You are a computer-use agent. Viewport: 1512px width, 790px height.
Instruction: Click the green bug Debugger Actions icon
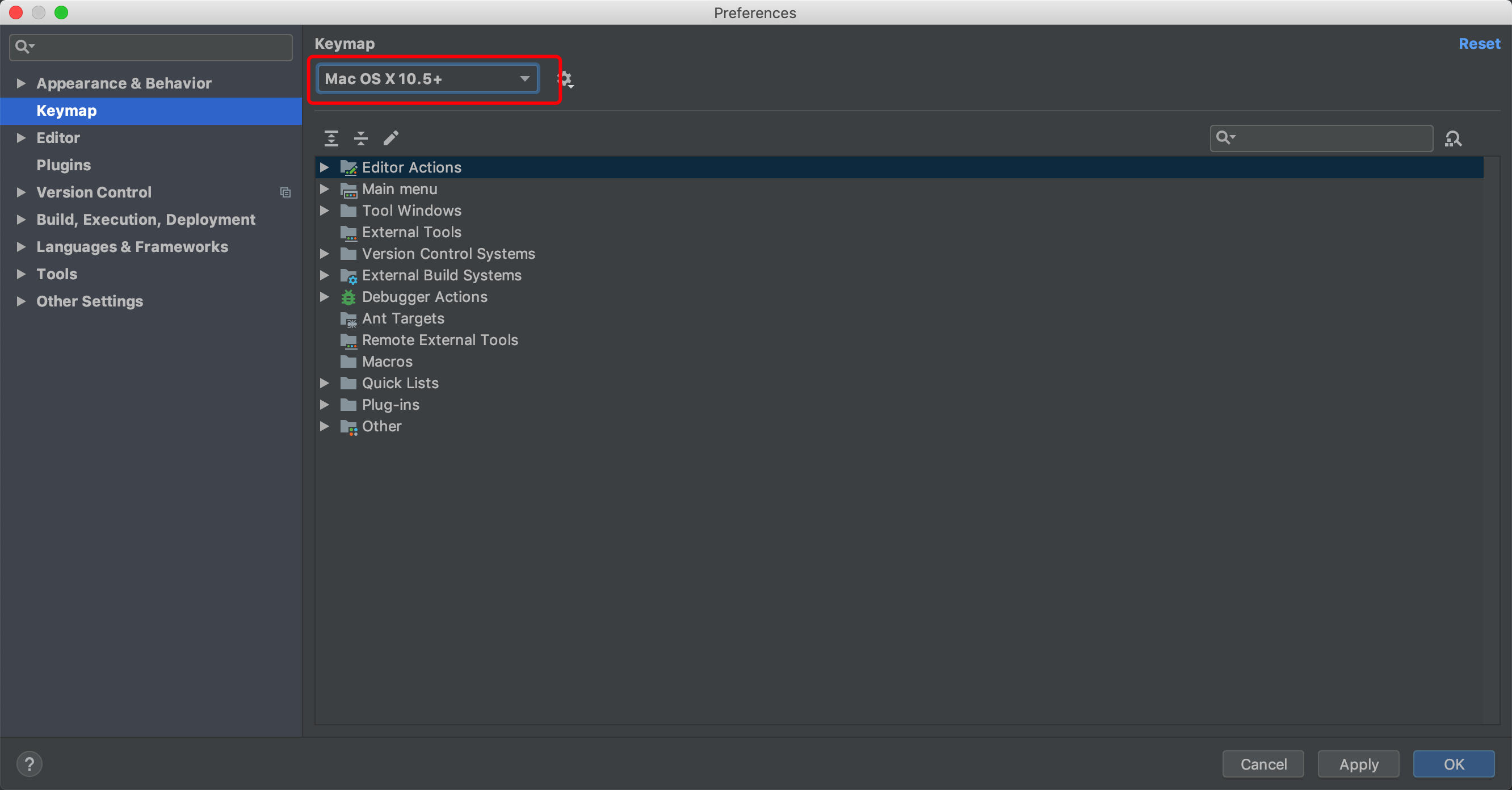point(348,297)
